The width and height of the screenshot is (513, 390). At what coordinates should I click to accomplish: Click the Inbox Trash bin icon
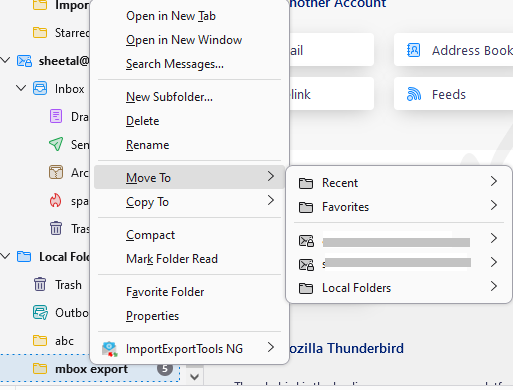(x=56, y=228)
